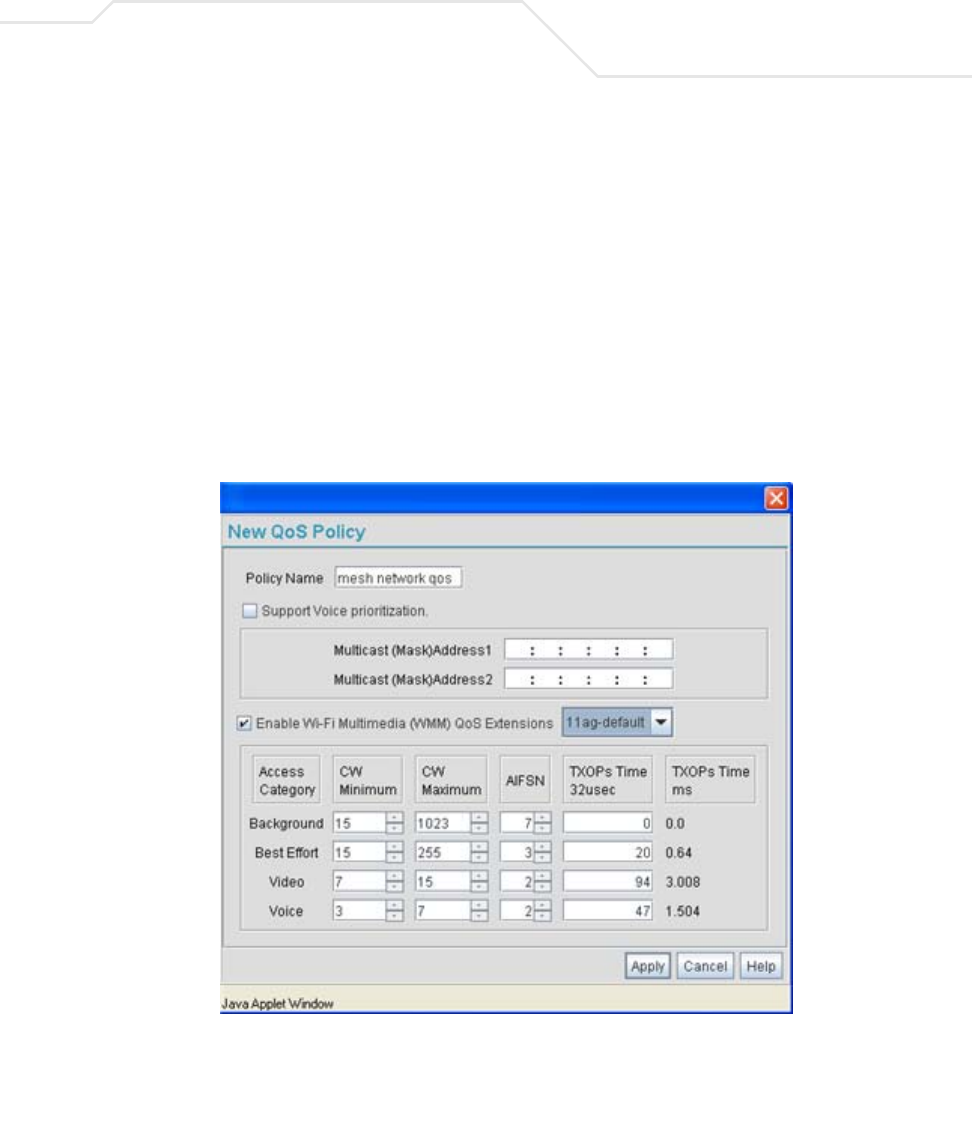Click the Background ms value 0.0

coord(675,824)
